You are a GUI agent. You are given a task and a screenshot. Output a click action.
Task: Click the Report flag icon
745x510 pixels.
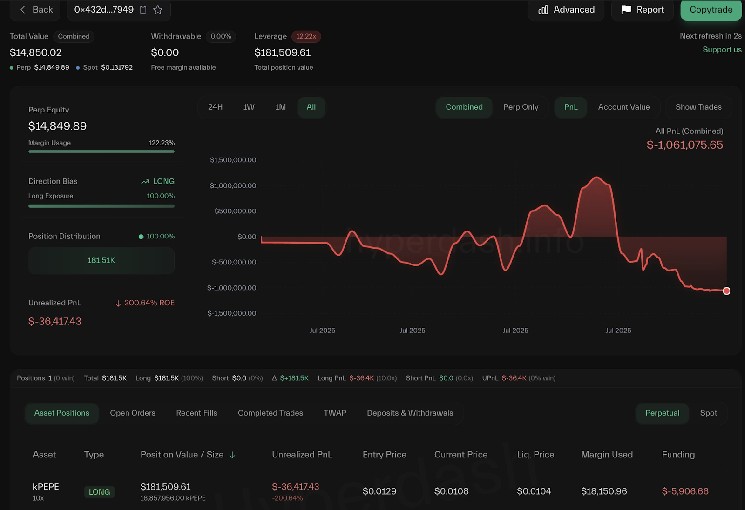pyautogui.click(x=626, y=10)
